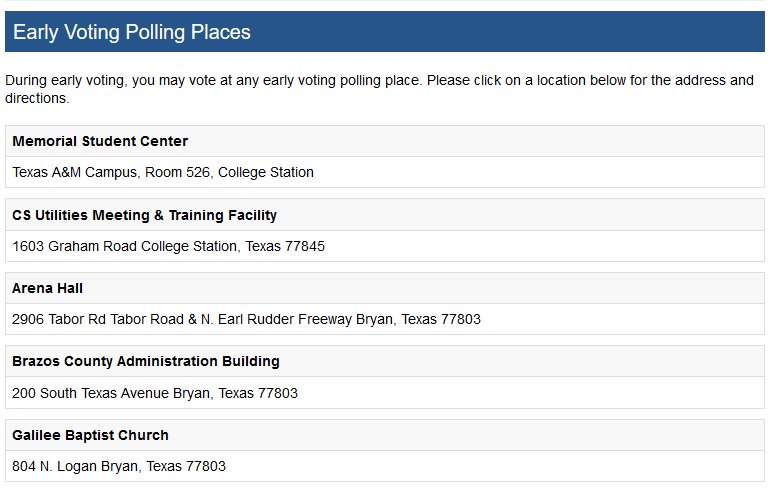775x498 pixels.
Task: Click the Training Facility words in the heading
Action: pyautogui.click(x=223, y=215)
